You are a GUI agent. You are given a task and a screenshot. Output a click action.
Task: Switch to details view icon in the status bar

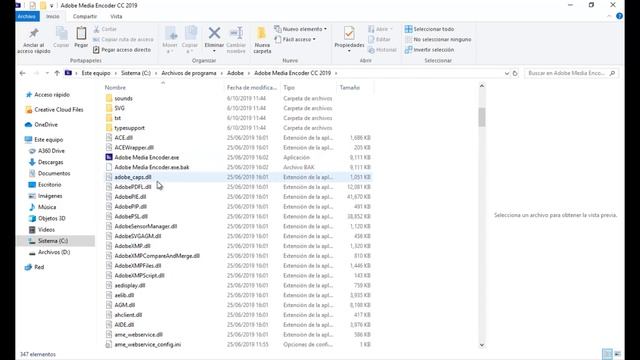pyautogui.click(x=607, y=354)
